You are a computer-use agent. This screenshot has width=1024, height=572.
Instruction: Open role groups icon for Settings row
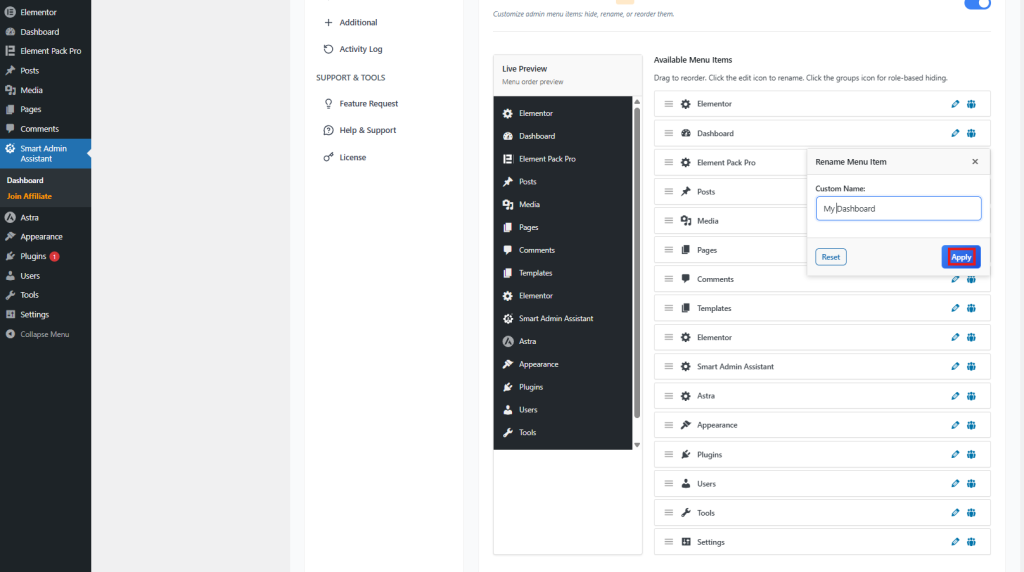(971, 542)
